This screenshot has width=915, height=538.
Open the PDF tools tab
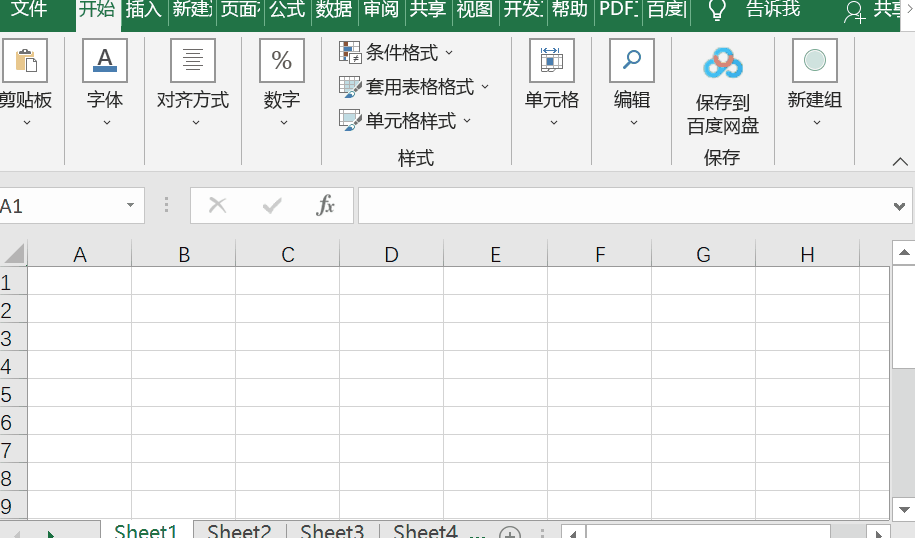click(x=619, y=9)
